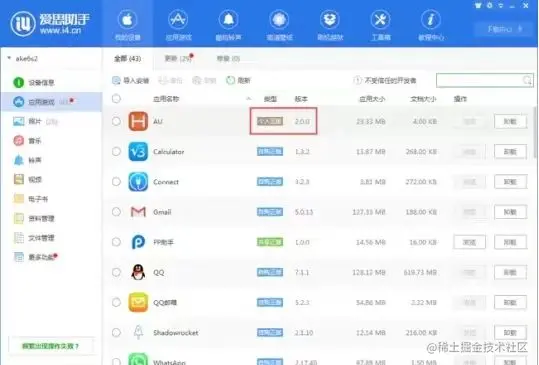
Task: Select the QQ row checkbox
Action: (x=116, y=272)
